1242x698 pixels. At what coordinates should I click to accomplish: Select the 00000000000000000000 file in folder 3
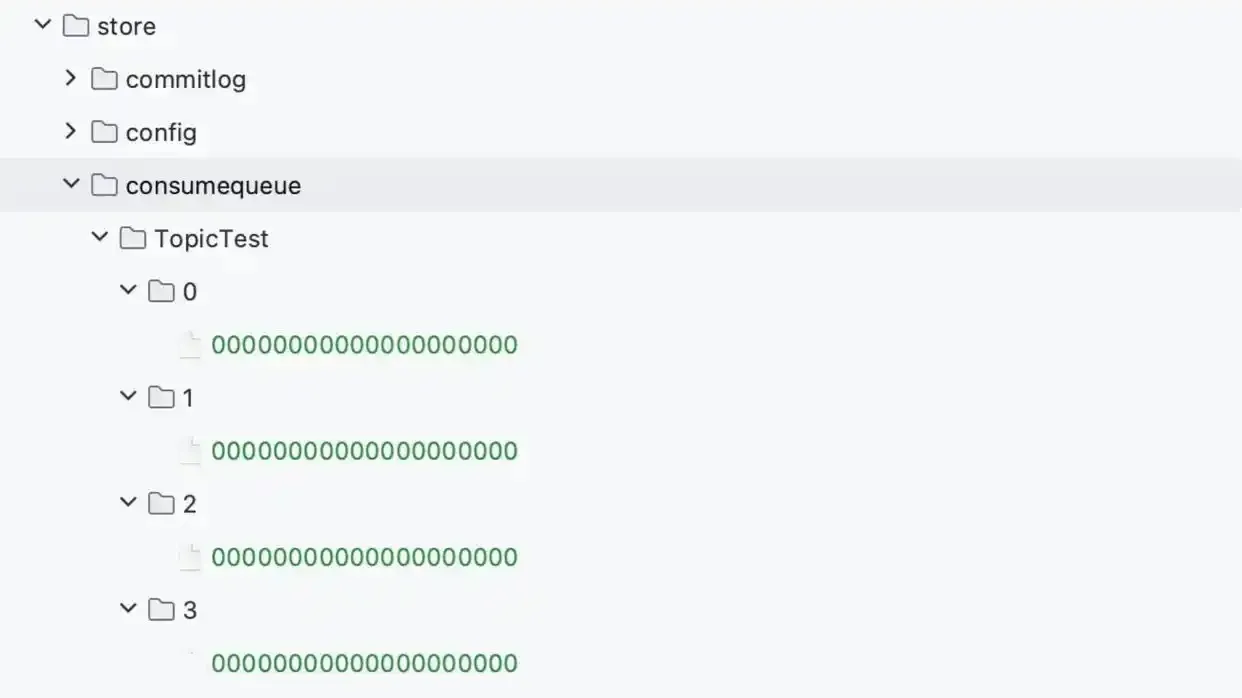tap(364, 663)
